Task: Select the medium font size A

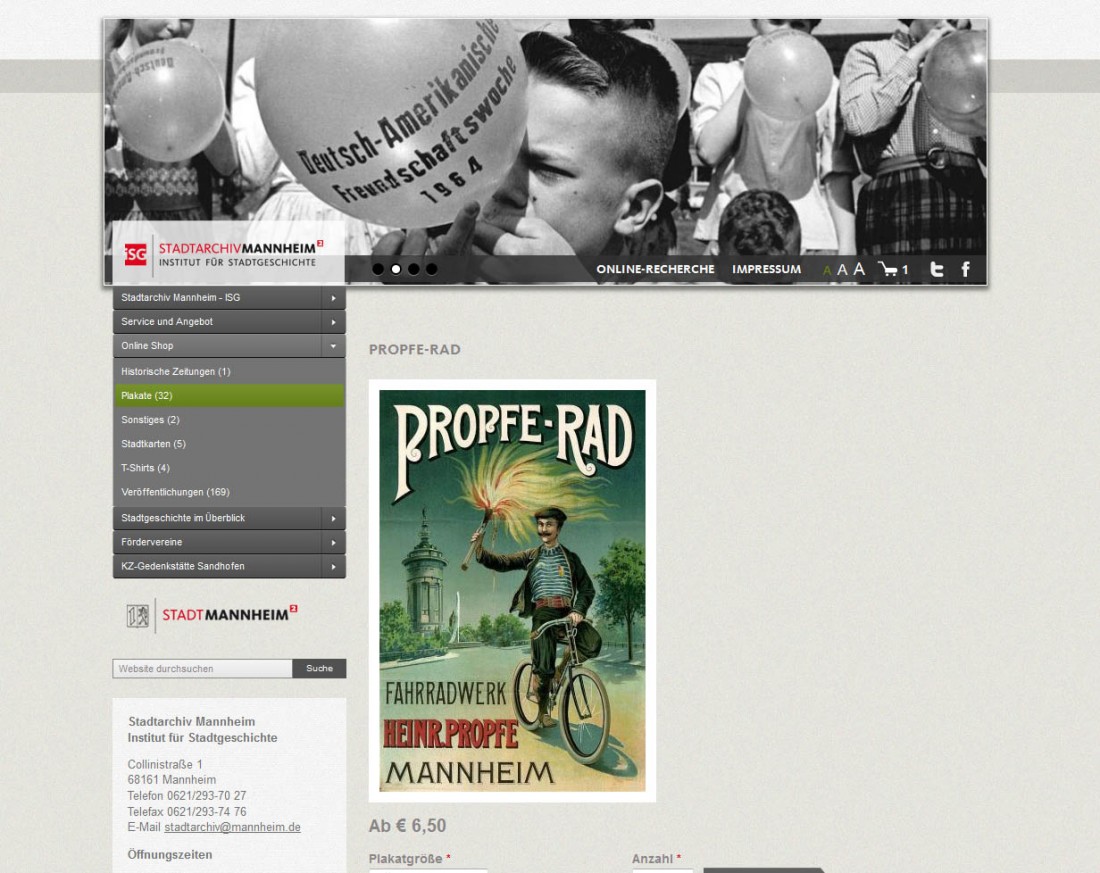Action: point(843,270)
